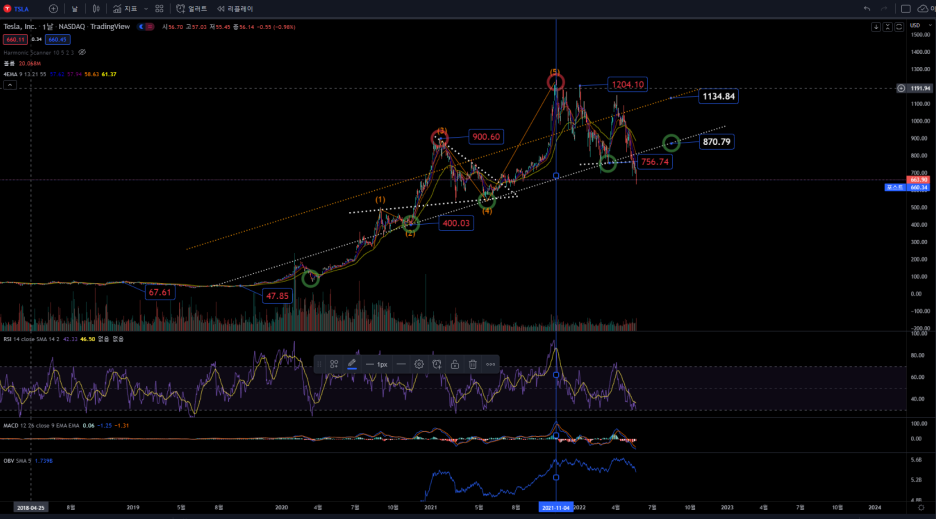Click the green circle near 870.79 label
This screenshot has width=936, height=519.
pyautogui.click(x=671, y=143)
